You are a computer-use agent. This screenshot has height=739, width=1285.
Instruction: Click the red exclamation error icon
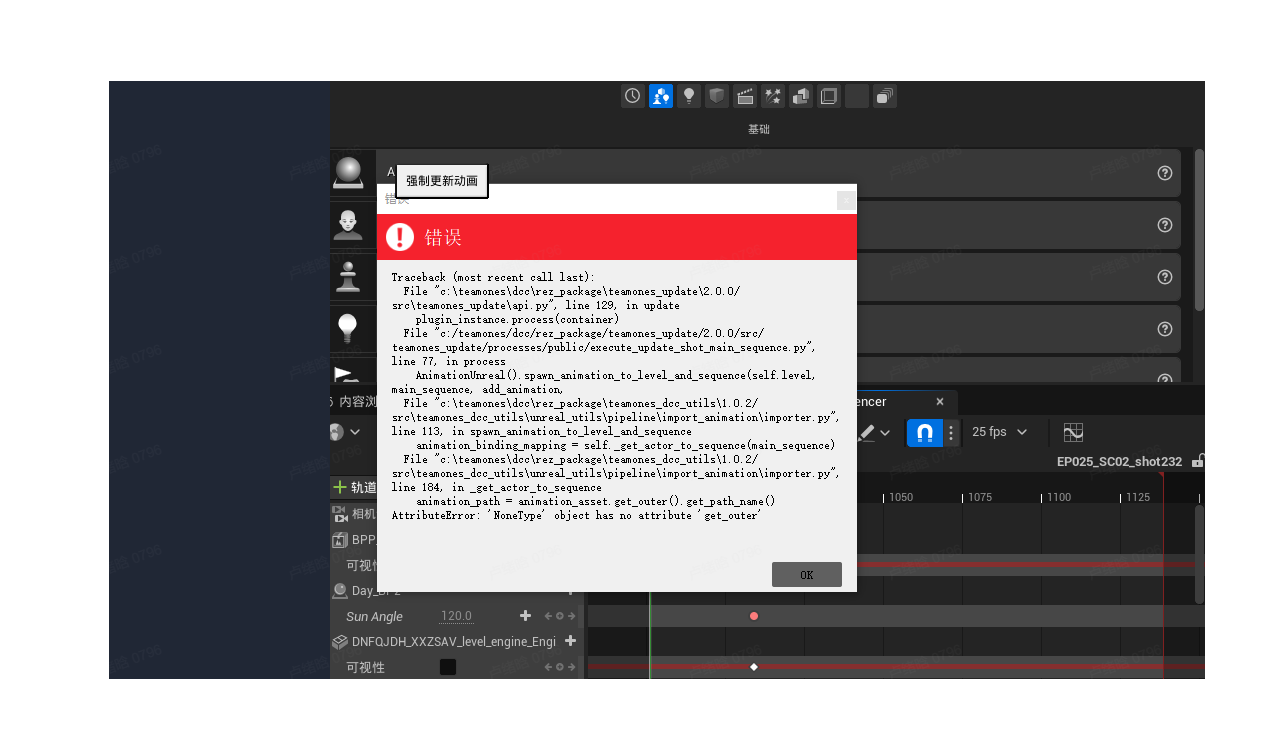point(400,237)
